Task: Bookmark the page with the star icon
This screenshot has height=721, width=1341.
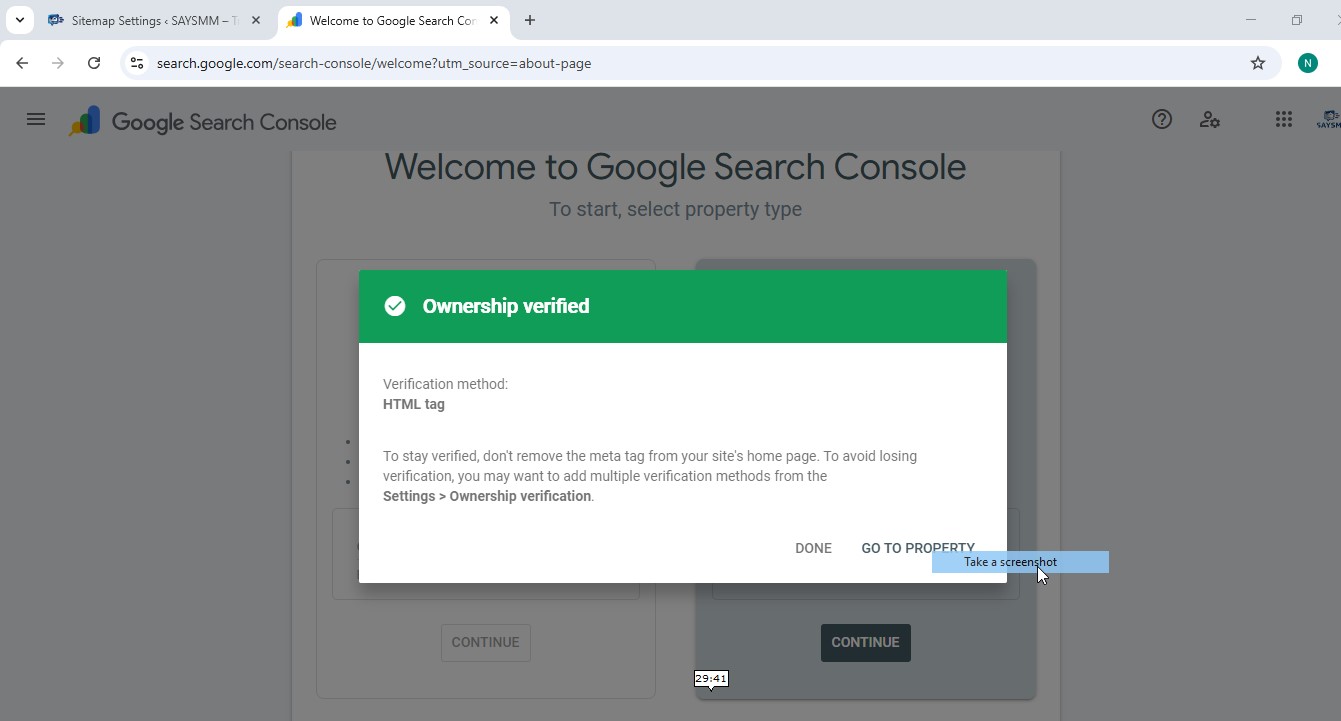Action: [x=1257, y=62]
